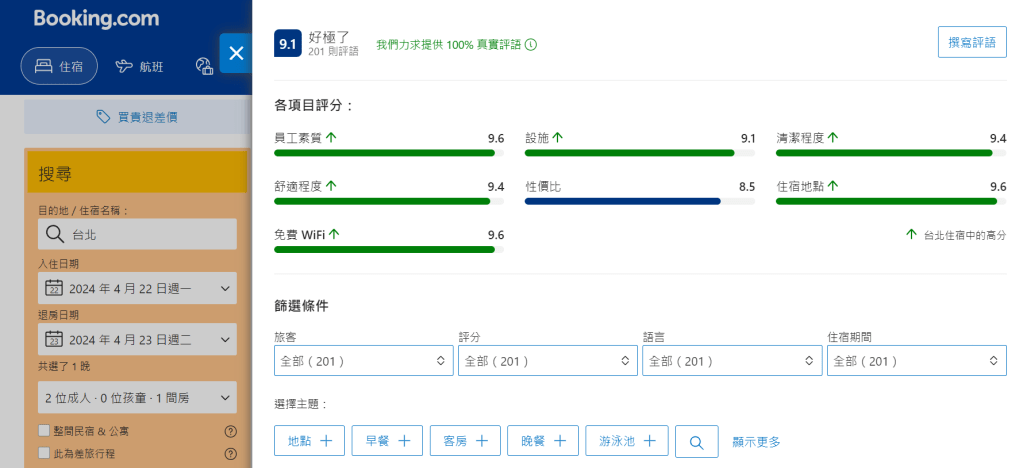The height and width of the screenshot is (468, 1023).
Task: Click the info icon beside 真實評語
Action: pyautogui.click(x=531, y=45)
